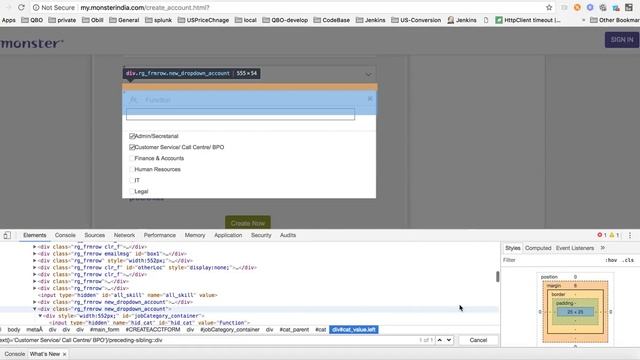The width and height of the screenshot is (640, 360).
Task: Click the SIGN IN button
Action: 622,40
